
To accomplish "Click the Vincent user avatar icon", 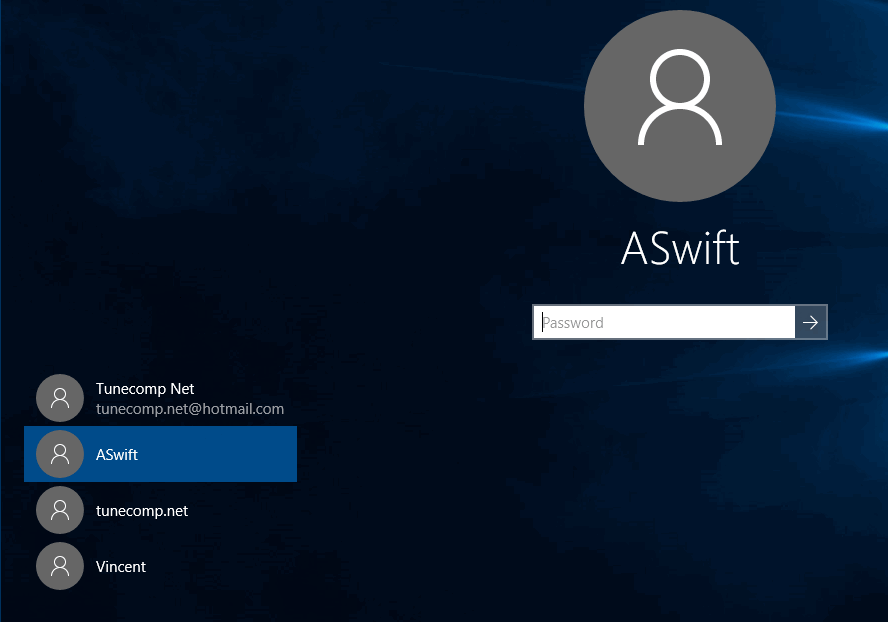I will [60, 566].
